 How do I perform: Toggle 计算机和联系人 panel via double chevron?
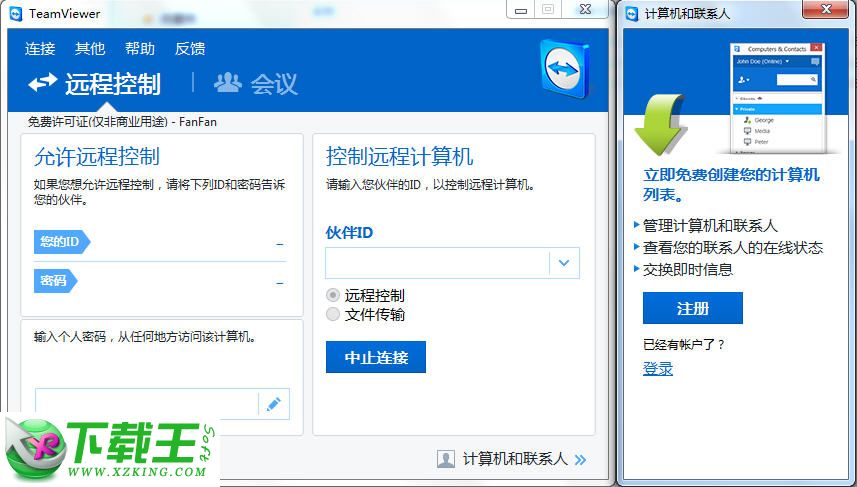pos(580,459)
